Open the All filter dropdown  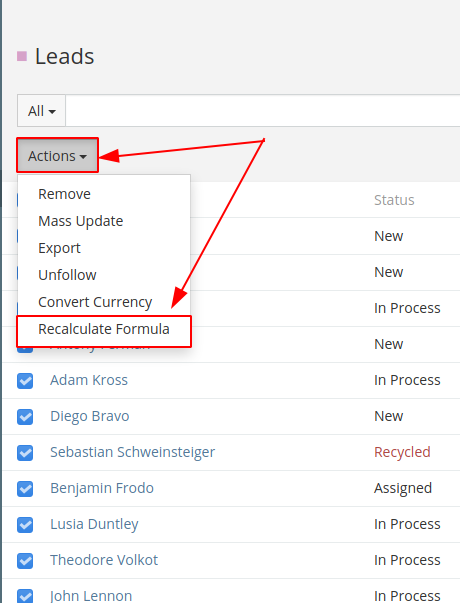[x=41, y=111]
